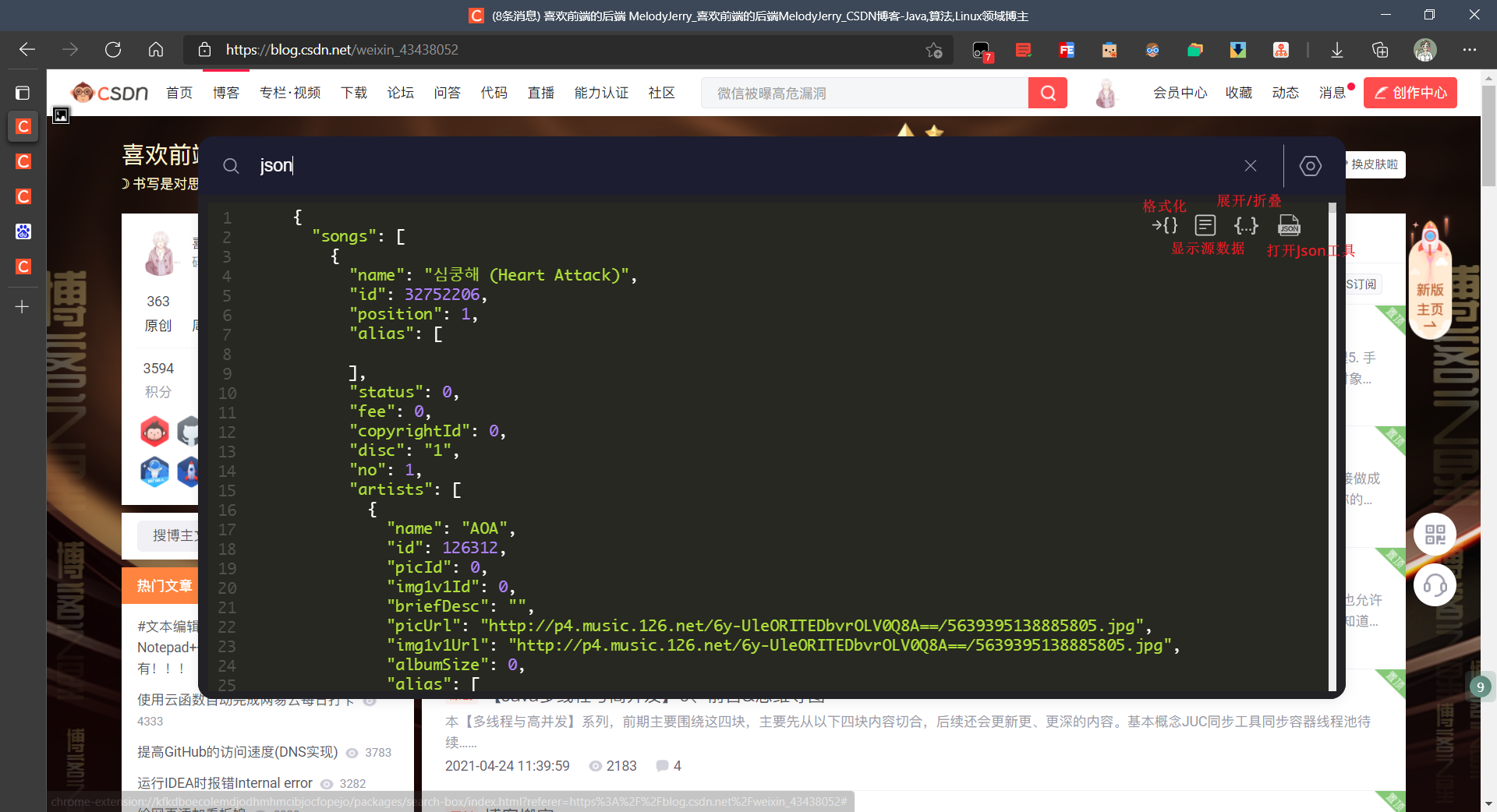Open the 专栏·视频 nav item
The width and height of the screenshot is (1497, 812).
pyautogui.click(x=290, y=93)
